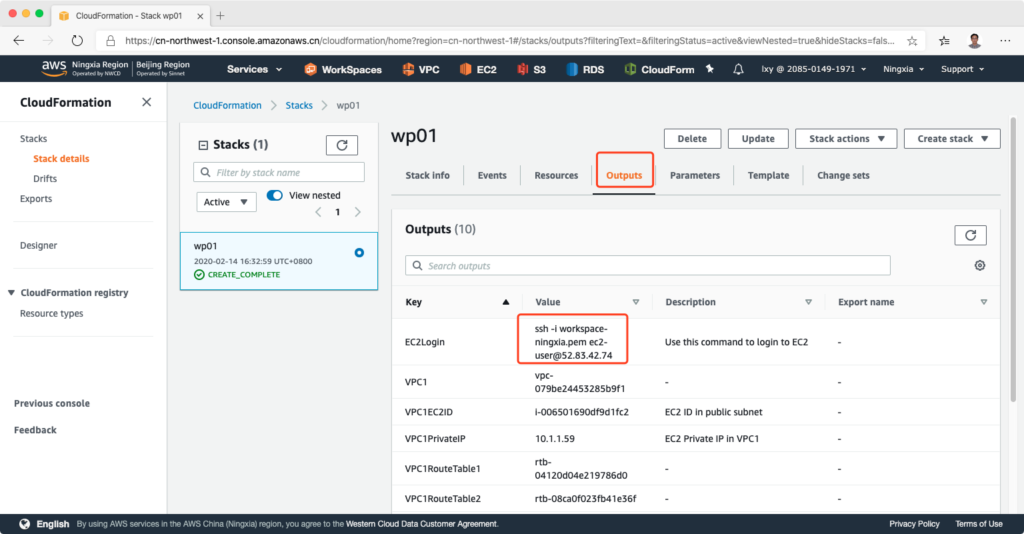Screen dimensions: 1024x534
Task: Refresh the Stacks list
Action: point(341,145)
